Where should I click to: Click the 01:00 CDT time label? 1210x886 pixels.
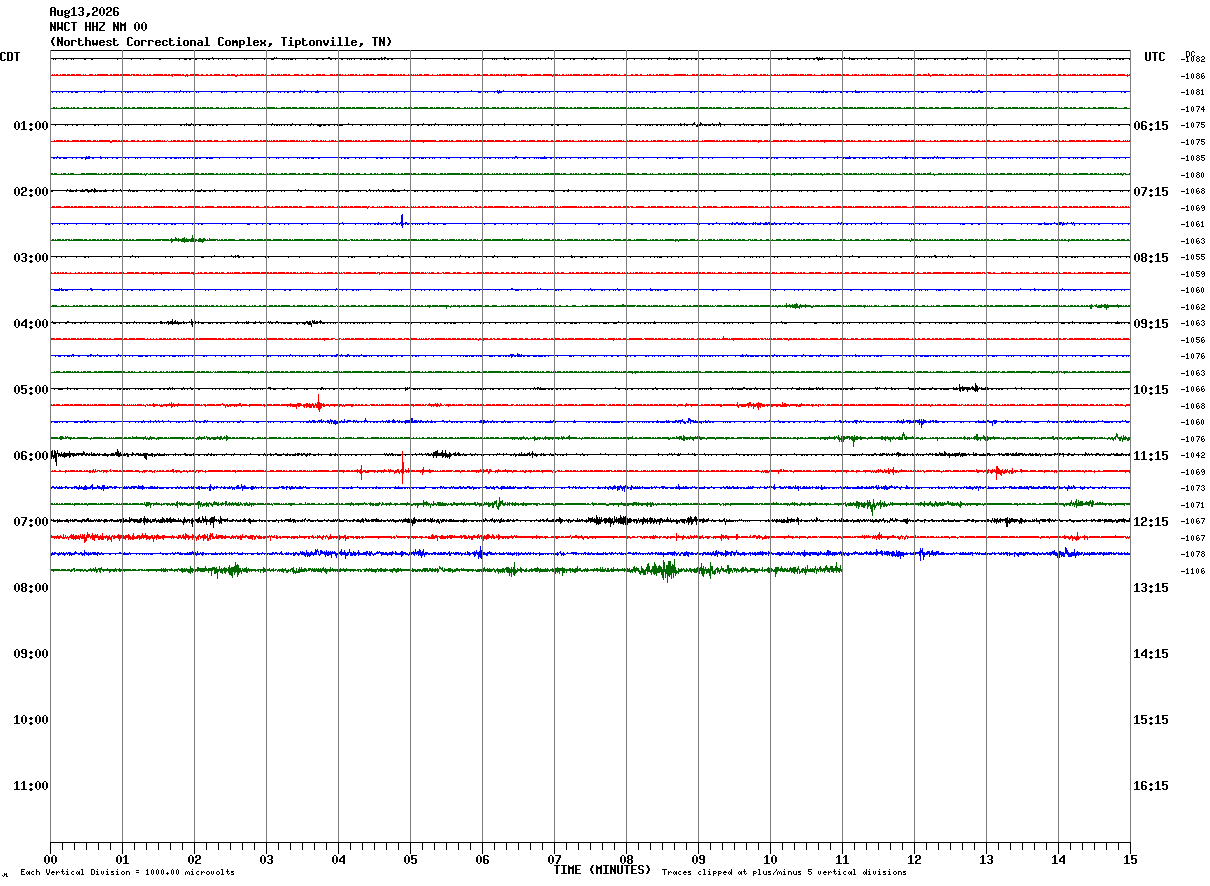click(30, 126)
